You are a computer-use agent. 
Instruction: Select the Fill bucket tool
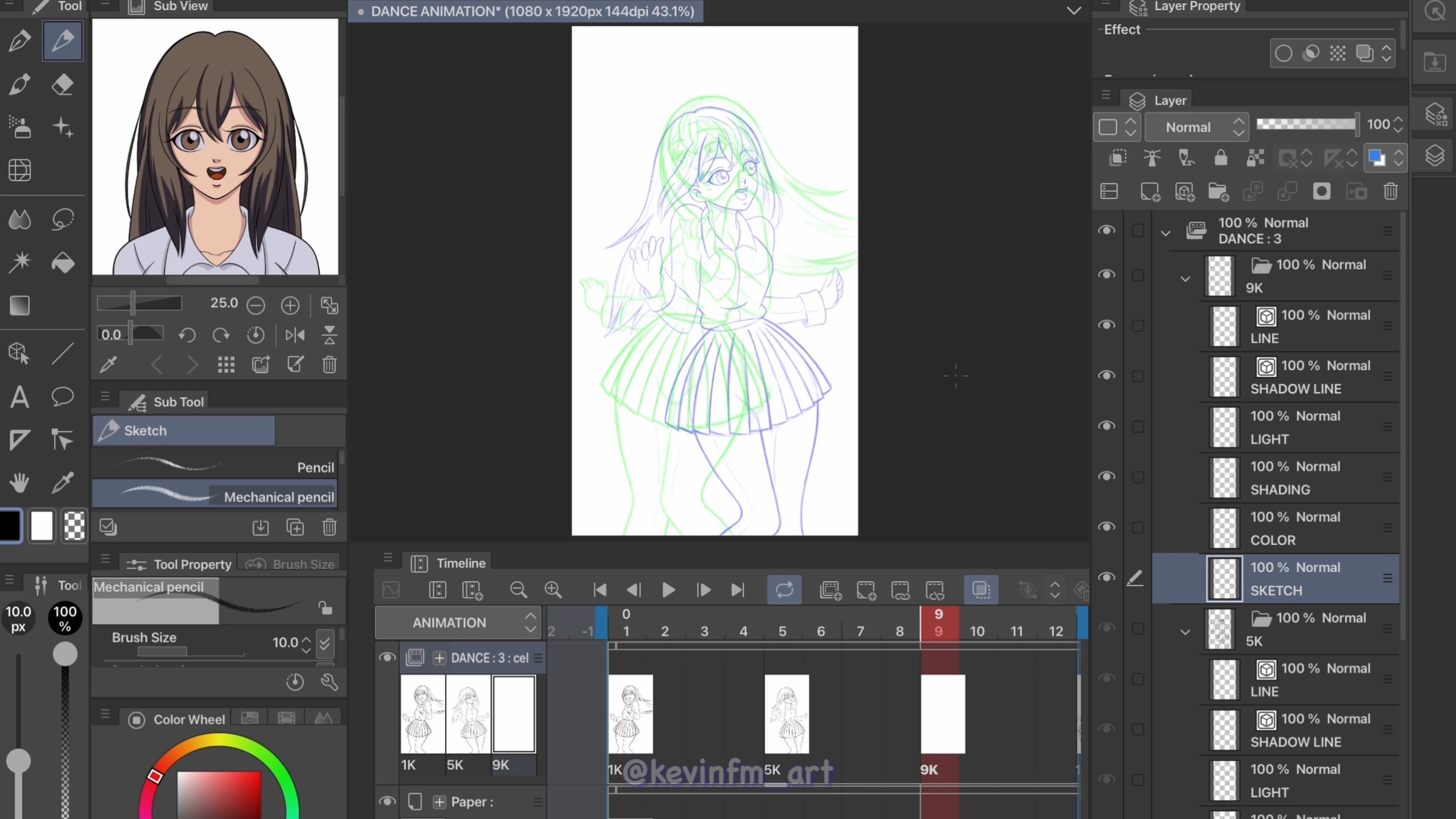(x=63, y=263)
